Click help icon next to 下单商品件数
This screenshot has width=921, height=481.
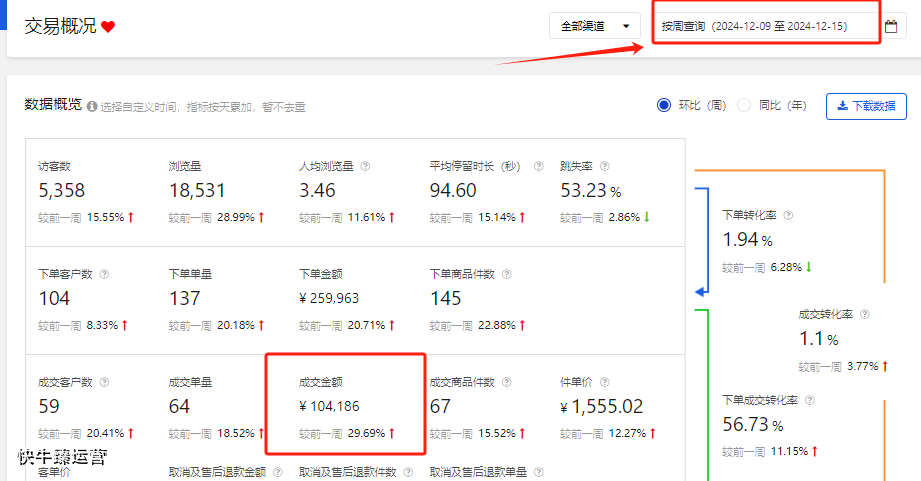tap(506, 274)
